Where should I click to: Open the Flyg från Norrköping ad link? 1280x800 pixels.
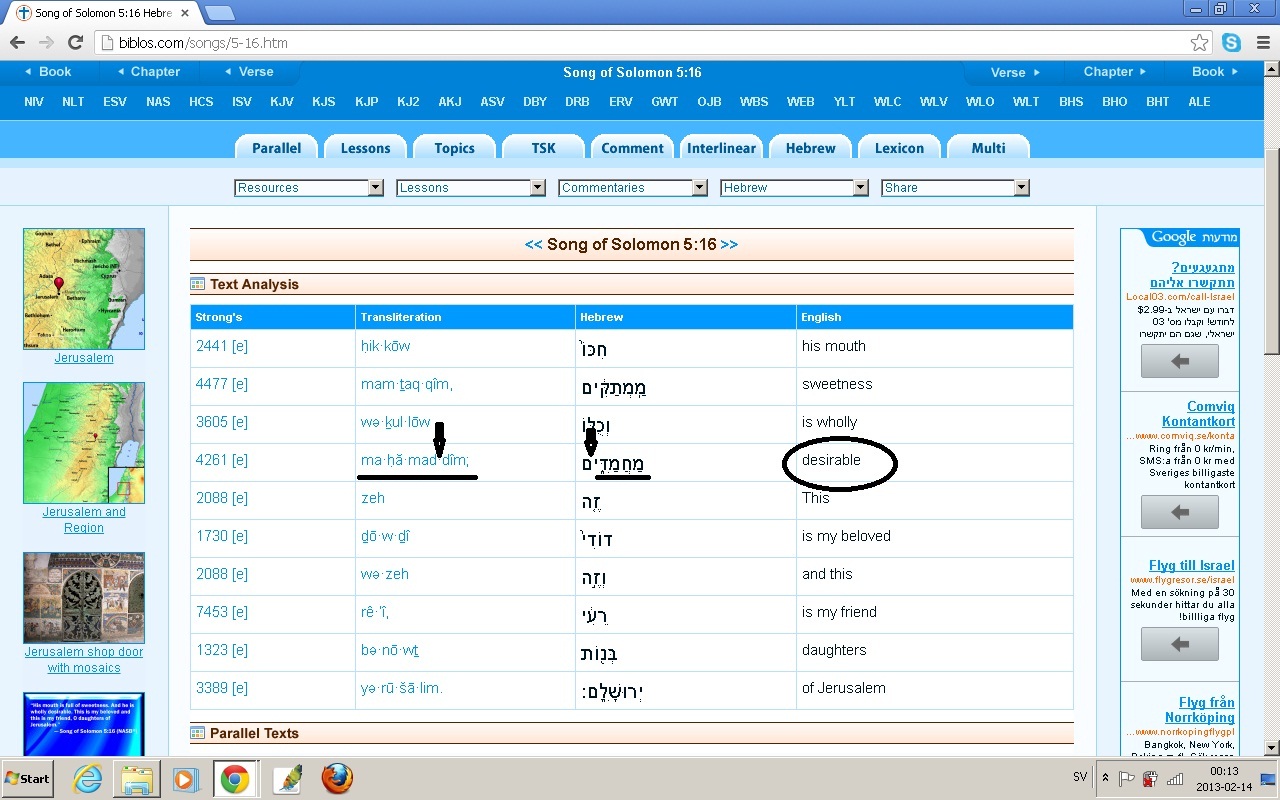(x=1199, y=710)
